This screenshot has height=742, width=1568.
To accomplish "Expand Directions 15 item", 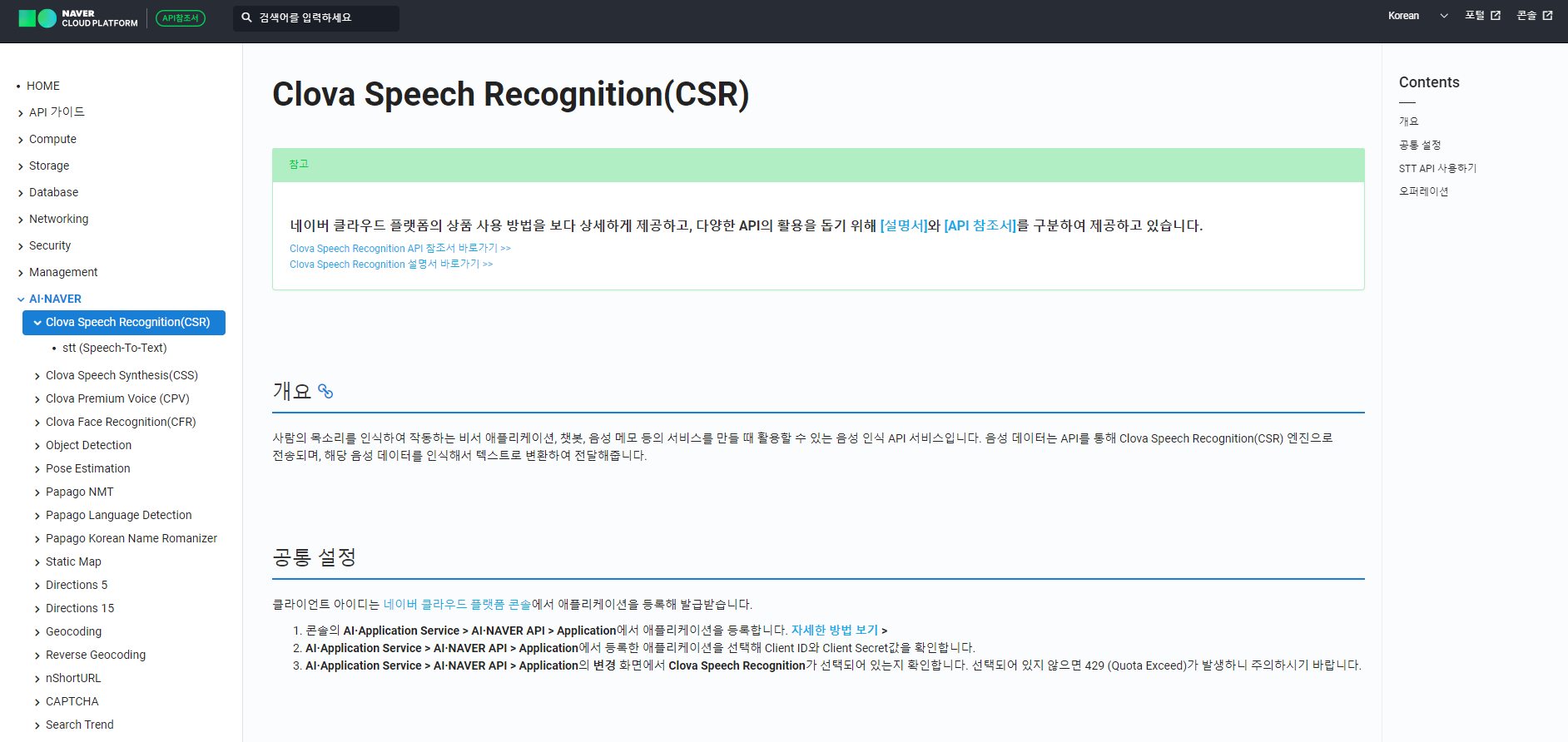I will pos(80,608).
